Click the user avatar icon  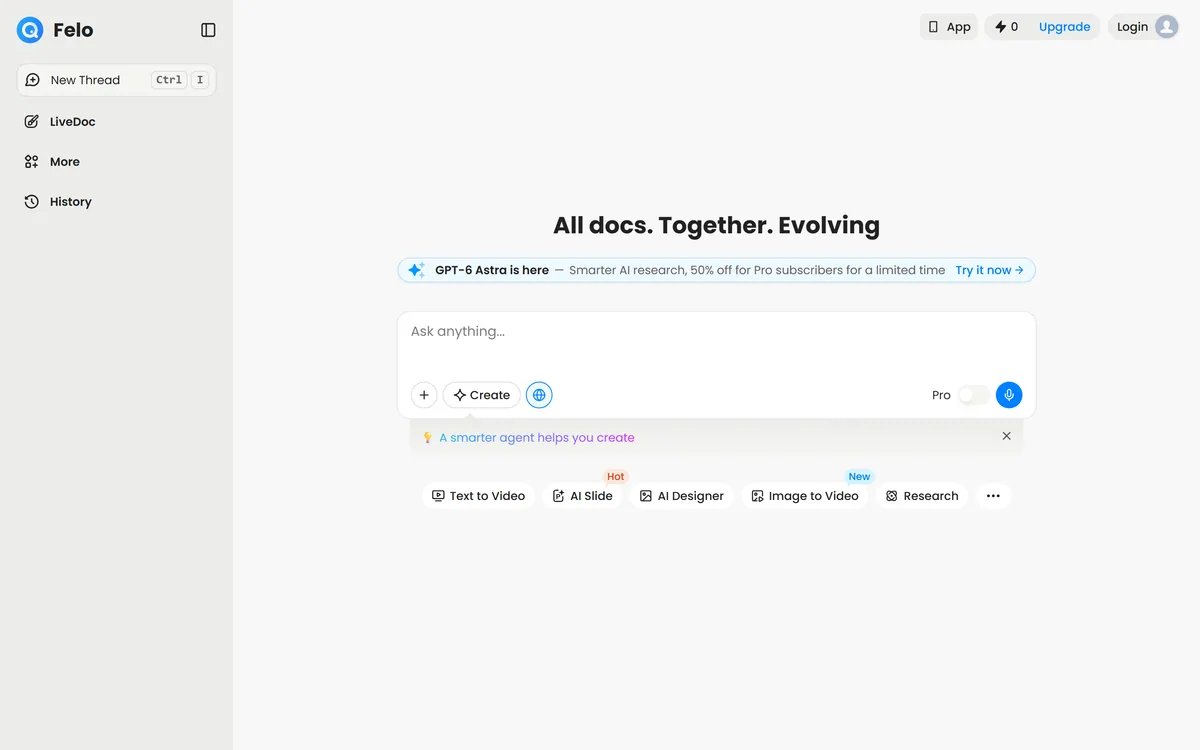[1167, 27]
